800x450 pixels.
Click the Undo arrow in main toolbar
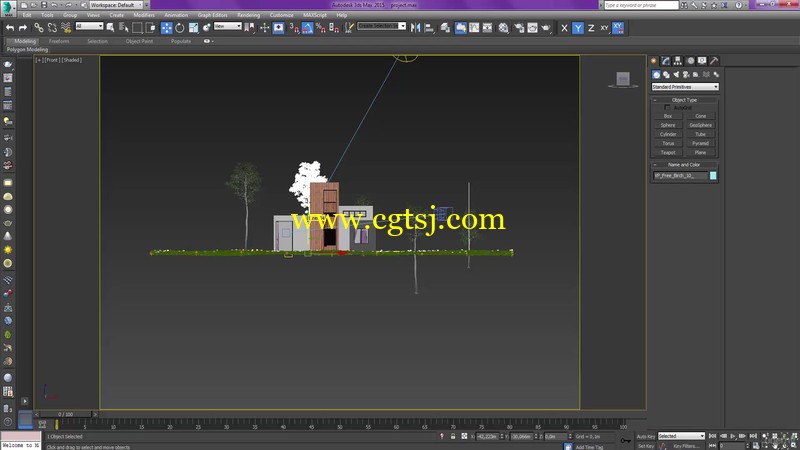coord(10,28)
